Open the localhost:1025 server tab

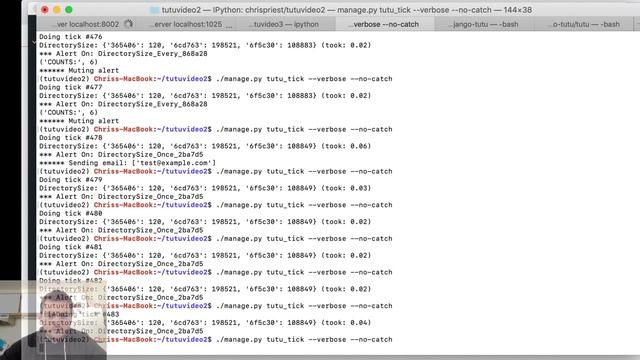coord(189,24)
